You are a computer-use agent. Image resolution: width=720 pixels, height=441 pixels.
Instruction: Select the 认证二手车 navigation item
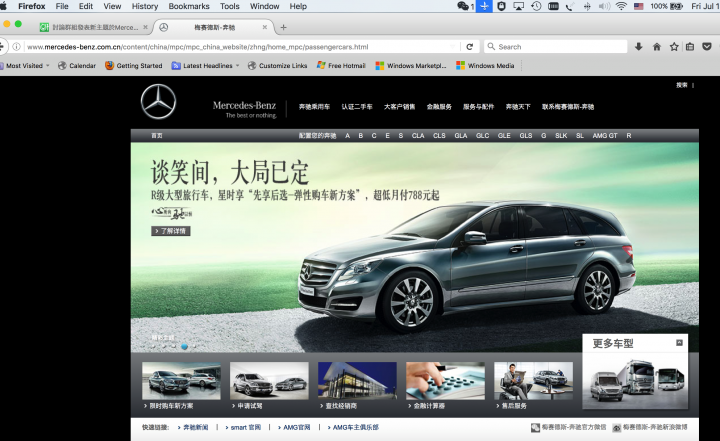click(x=357, y=107)
